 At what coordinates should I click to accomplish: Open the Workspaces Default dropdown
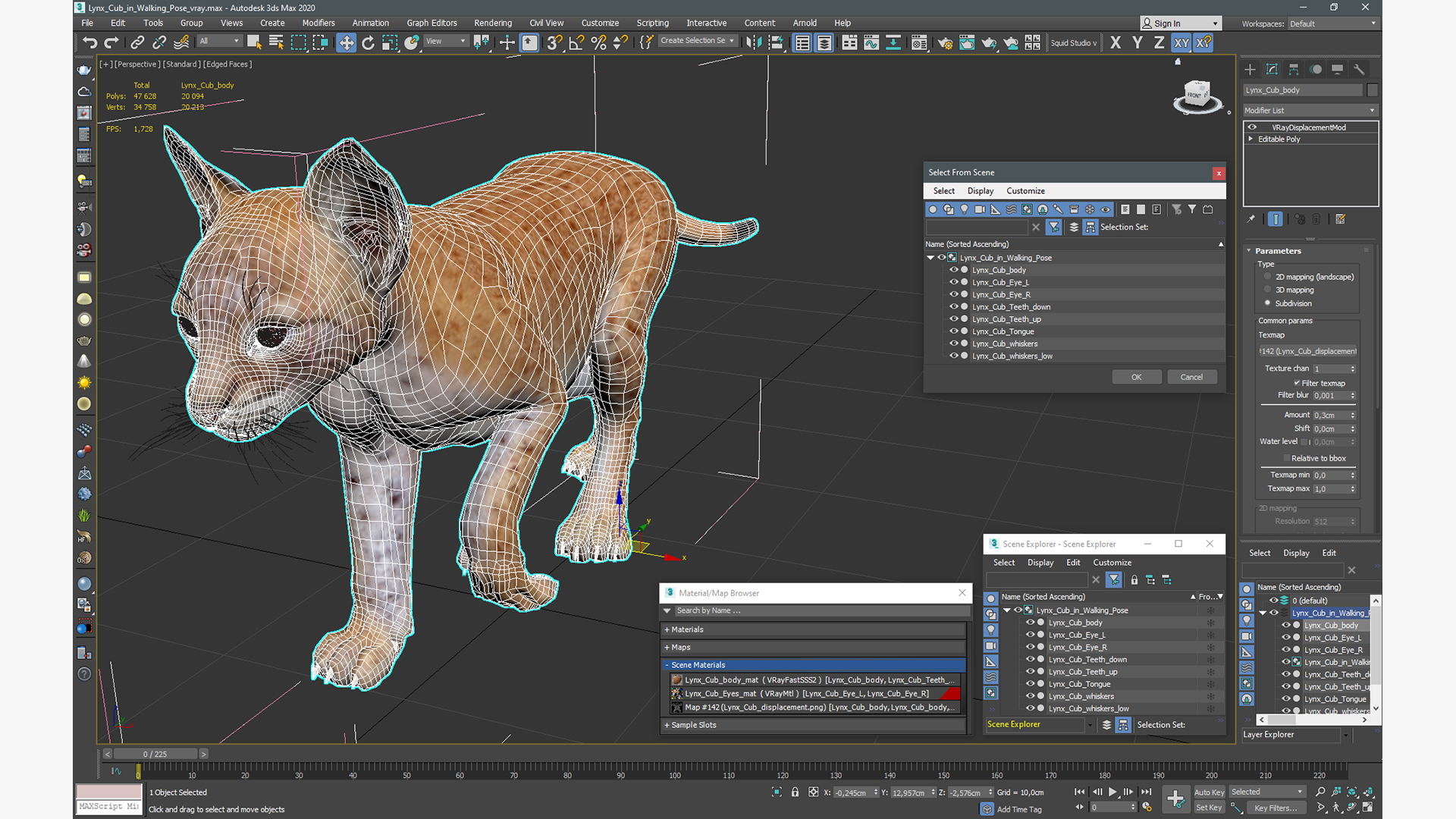[x=1332, y=24]
